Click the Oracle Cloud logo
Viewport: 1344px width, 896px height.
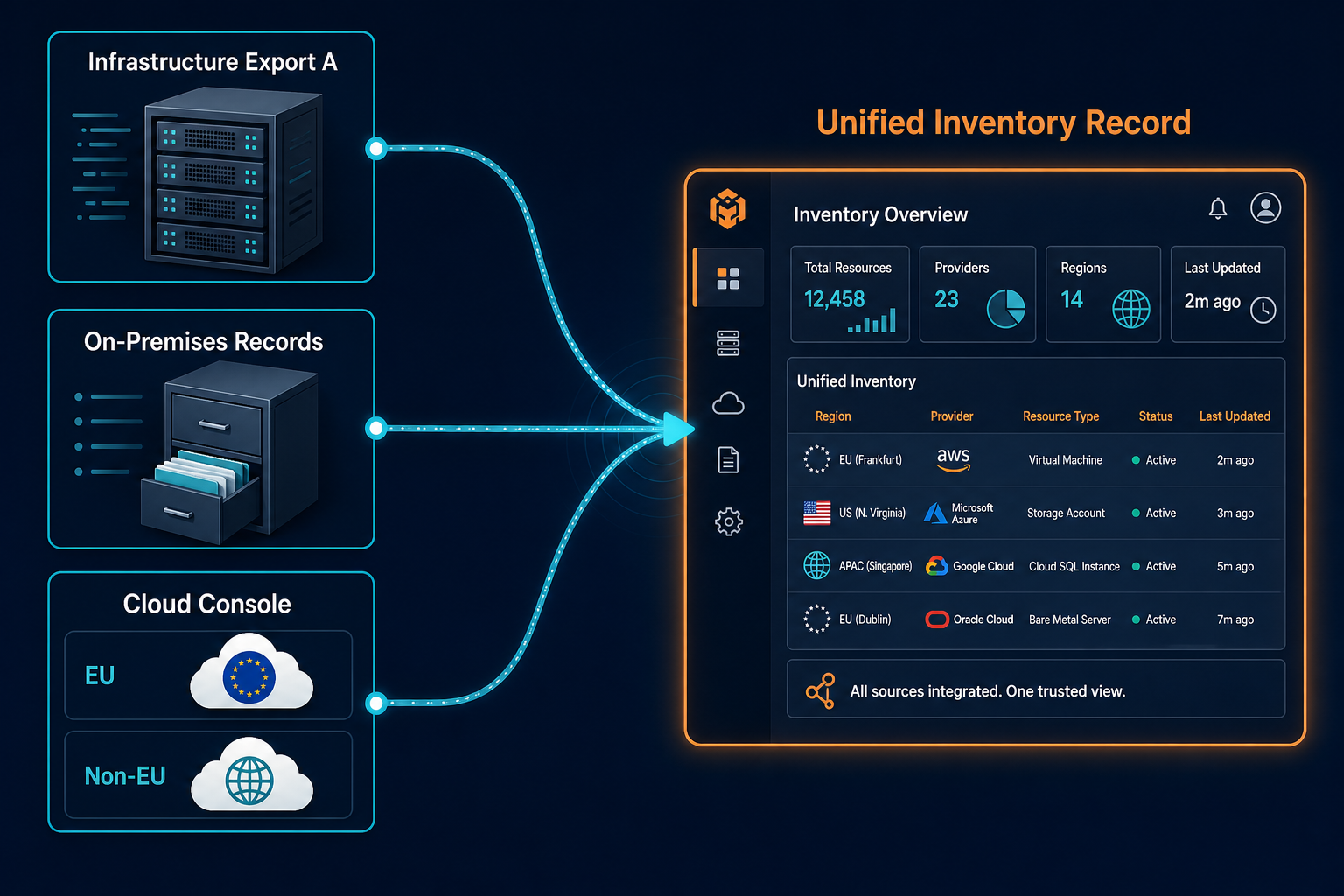coord(969,619)
